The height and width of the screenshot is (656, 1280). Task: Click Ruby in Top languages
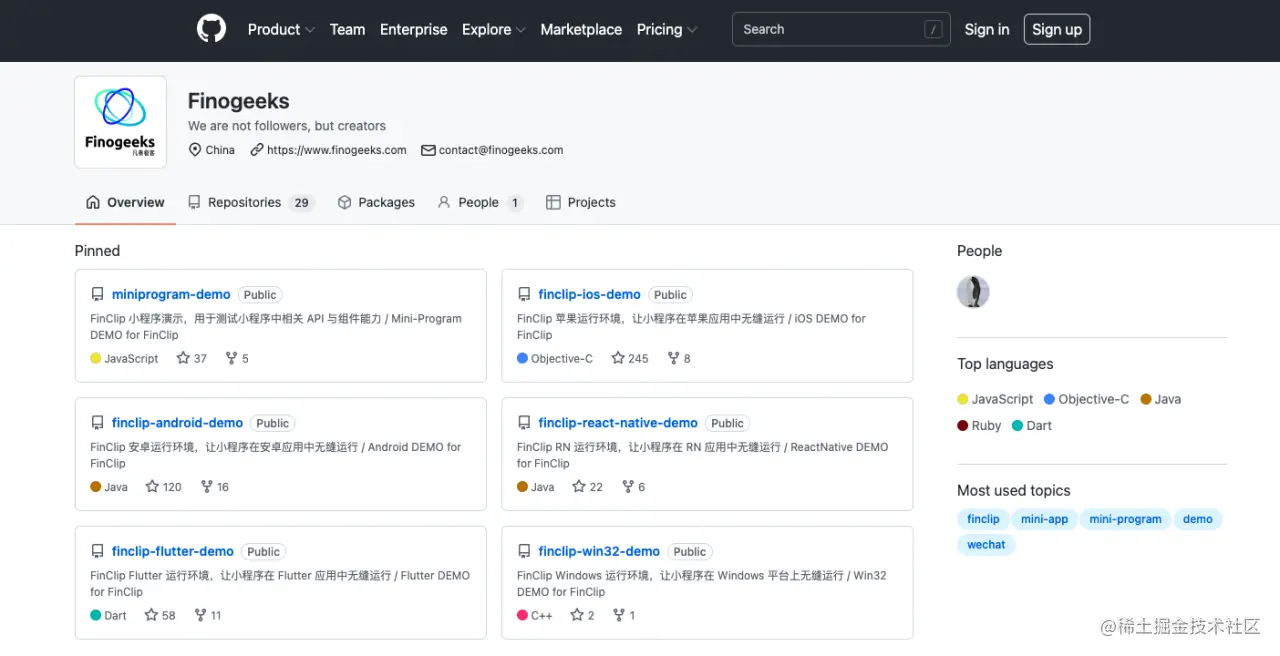pos(979,425)
